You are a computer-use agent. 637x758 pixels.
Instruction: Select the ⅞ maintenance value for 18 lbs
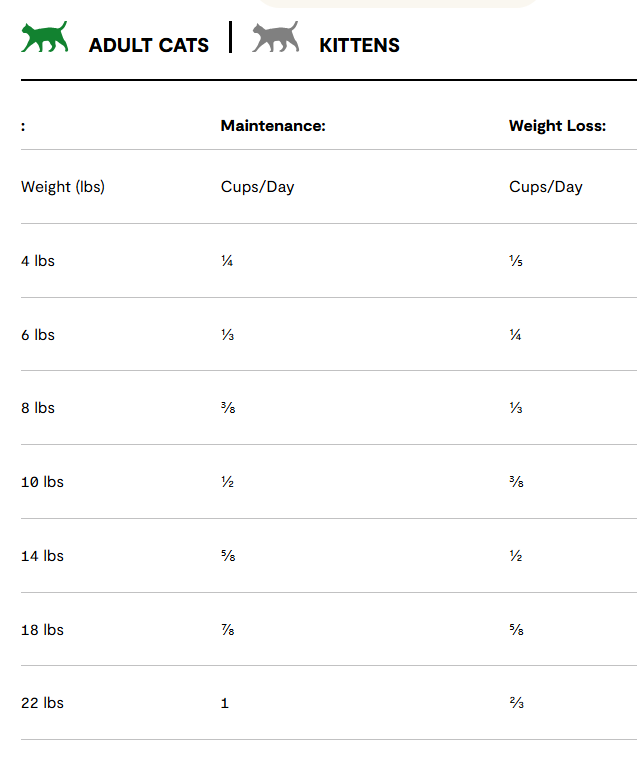coord(227,630)
